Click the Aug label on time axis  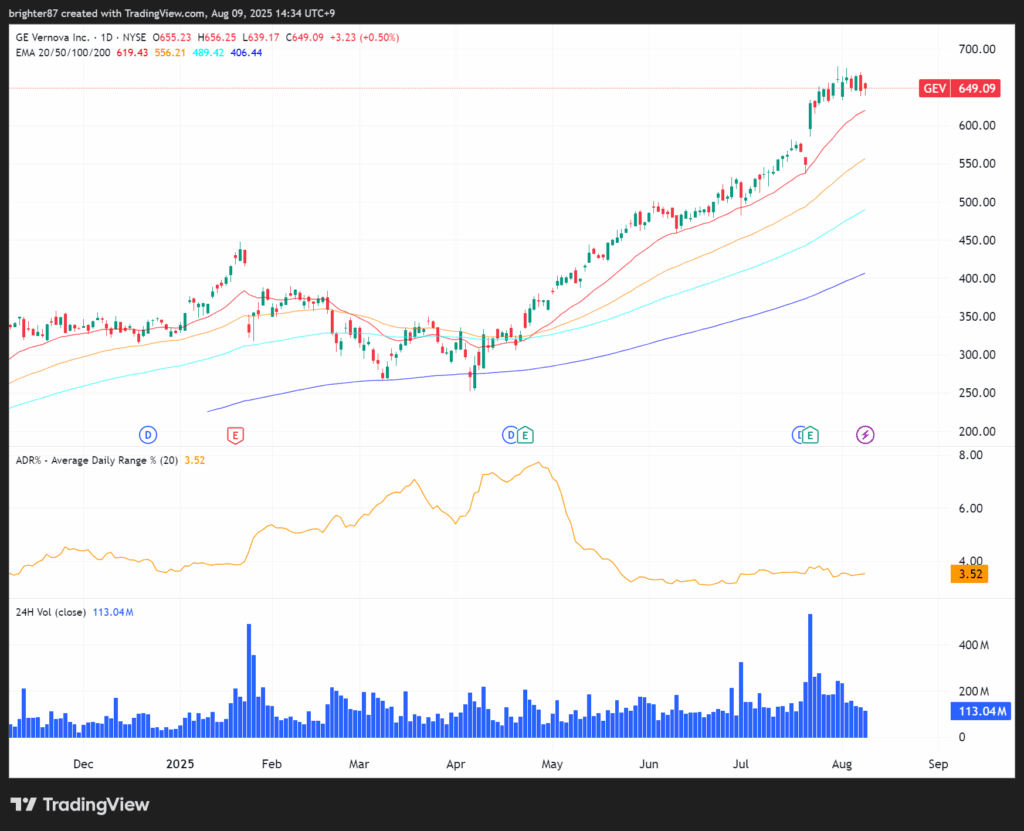(842, 764)
